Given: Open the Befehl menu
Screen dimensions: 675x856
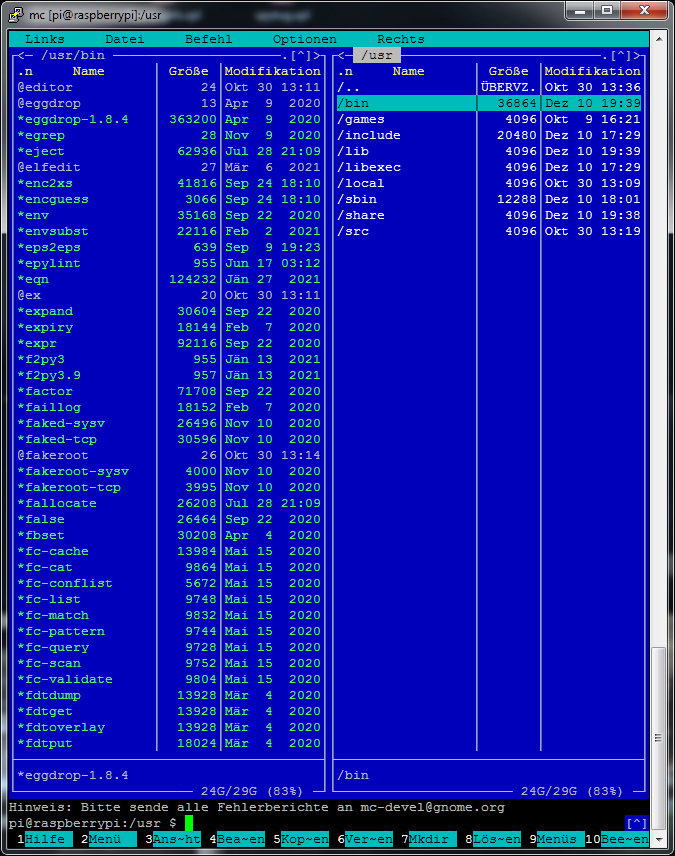Looking at the screenshot, I should pyautogui.click(x=208, y=39).
